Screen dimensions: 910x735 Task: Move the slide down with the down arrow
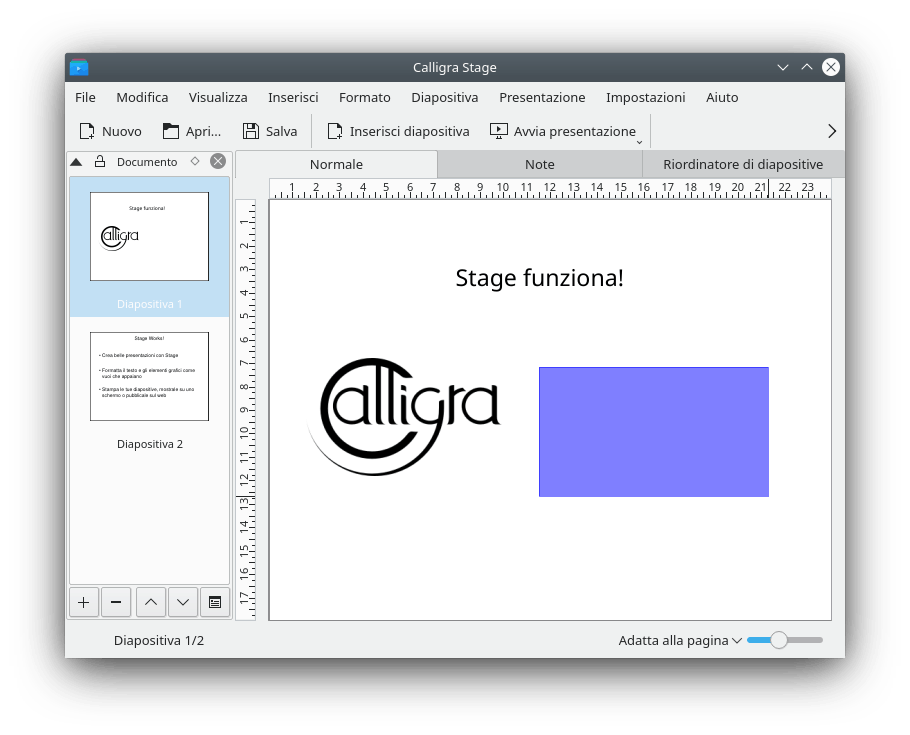[x=182, y=602]
